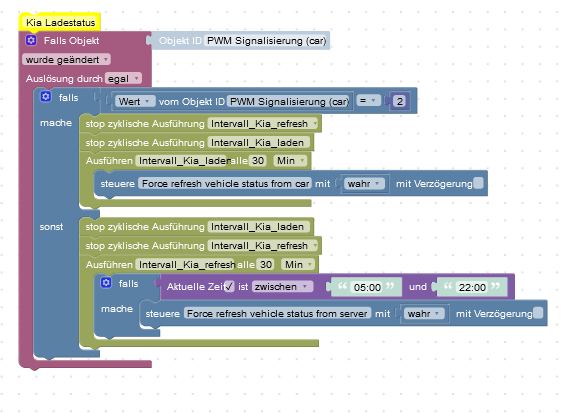The image size is (569, 413).
Task: Edit the 05:00 start time field
Action: (367, 287)
